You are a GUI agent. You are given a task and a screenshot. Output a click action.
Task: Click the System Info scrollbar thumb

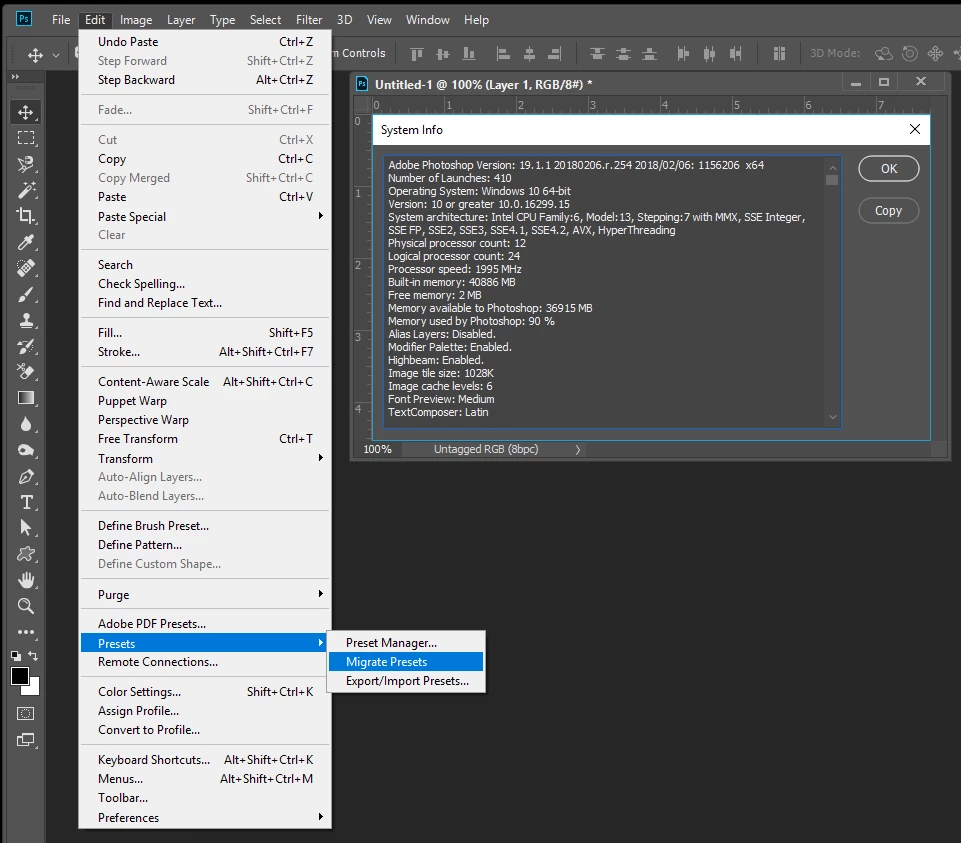click(x=832, y=180)
